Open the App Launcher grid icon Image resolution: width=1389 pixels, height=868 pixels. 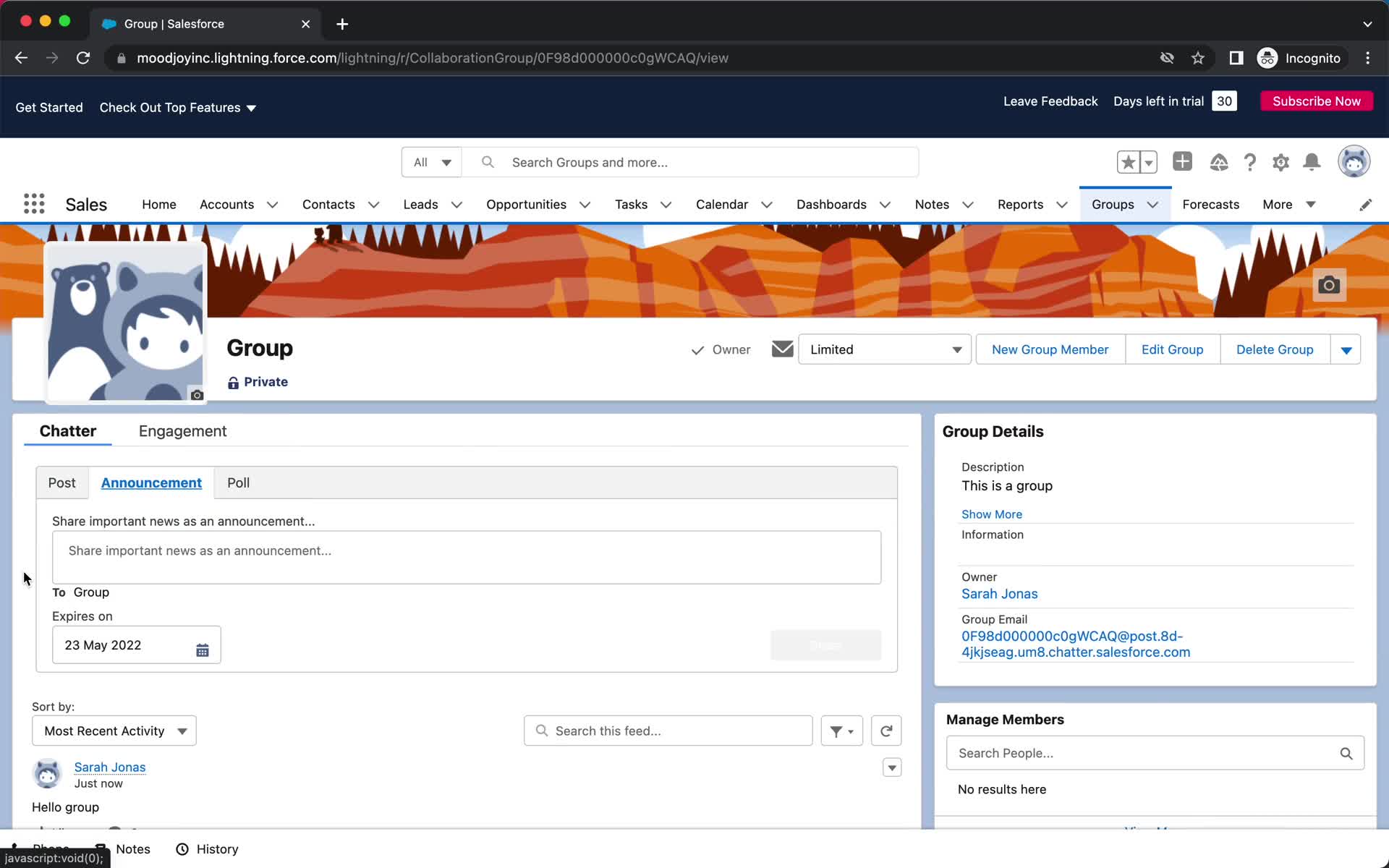point(34,204)
